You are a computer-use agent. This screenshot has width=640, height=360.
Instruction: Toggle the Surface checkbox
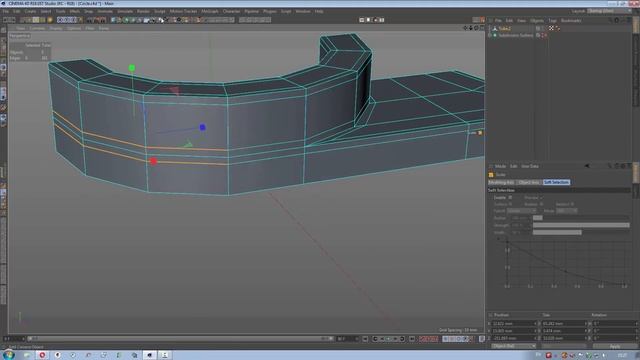pyautogui.click(x=510, y=204)
